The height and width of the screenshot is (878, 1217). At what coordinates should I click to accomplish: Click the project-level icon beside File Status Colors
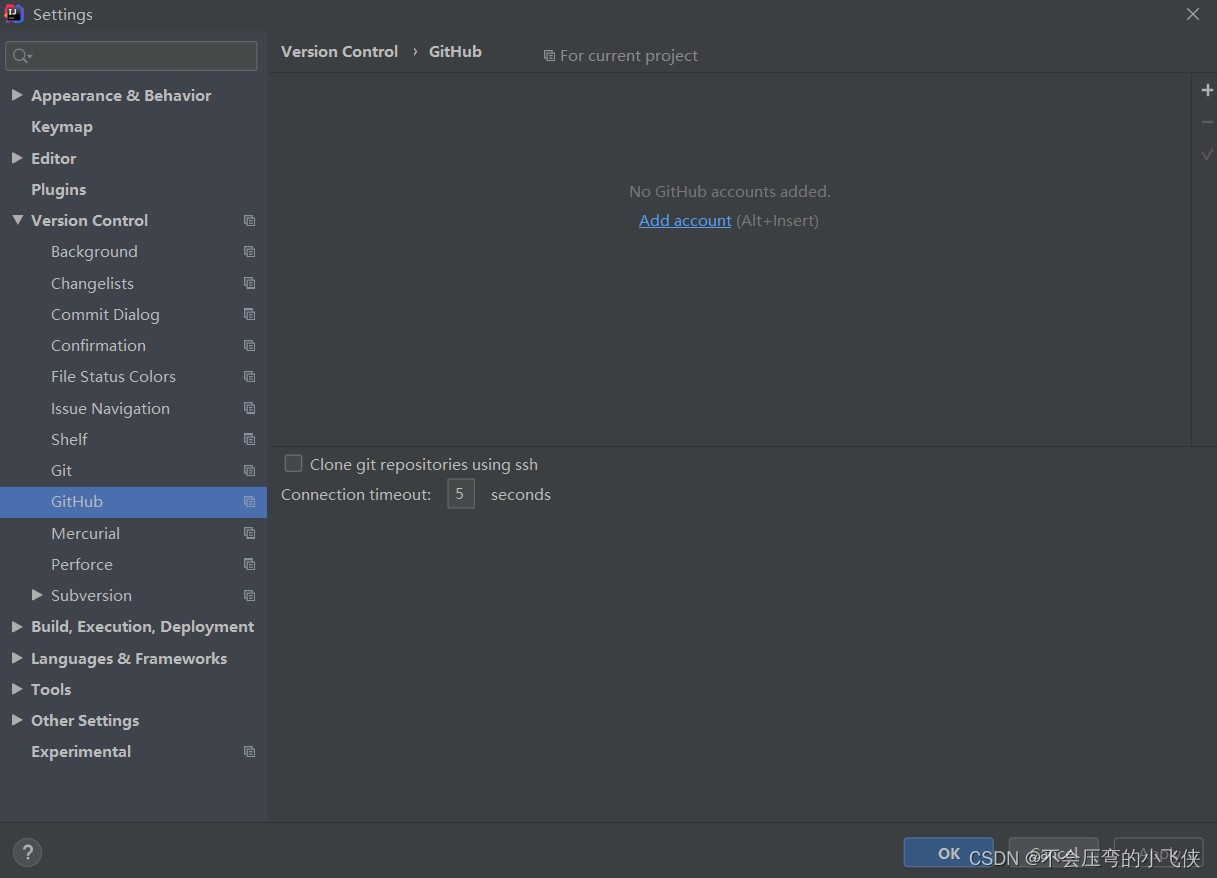tap(249, 377)
